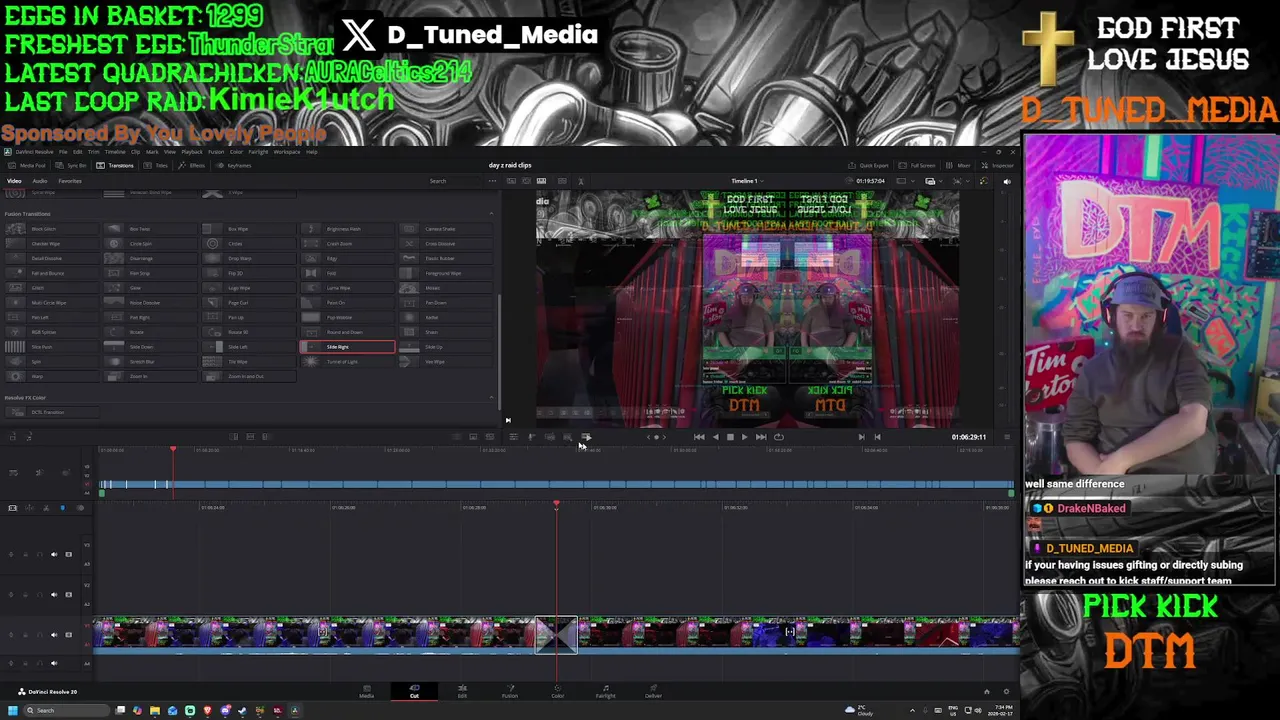Select the Cross Dissolve transition

[446, 243]
